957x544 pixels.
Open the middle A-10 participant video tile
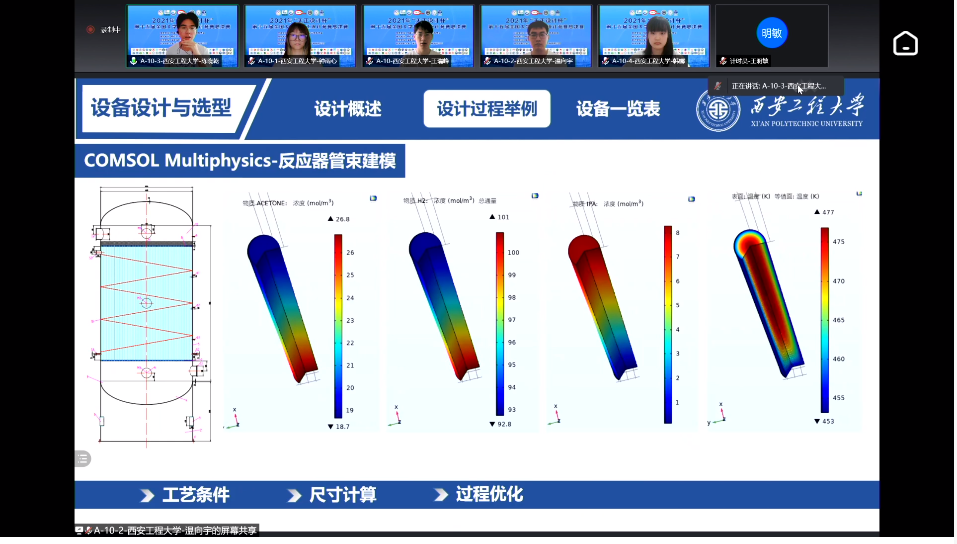click(418, 36)
